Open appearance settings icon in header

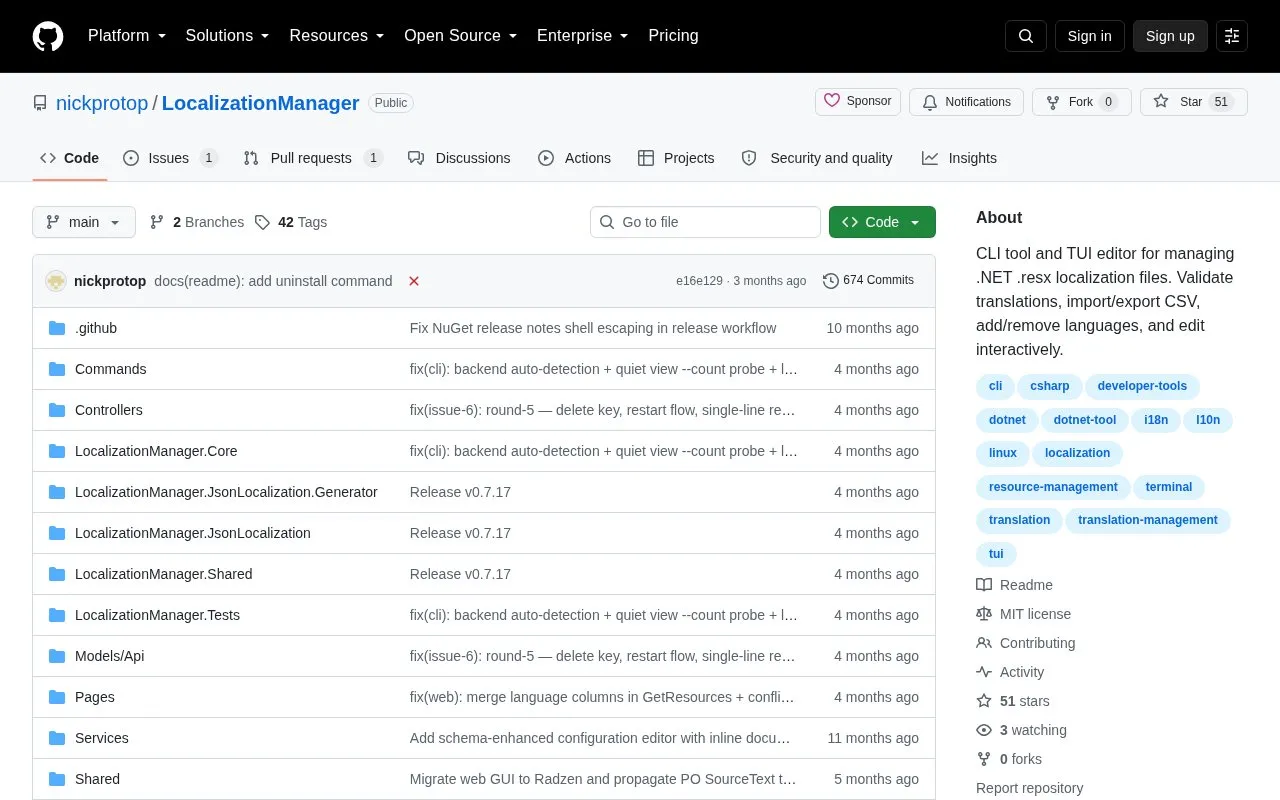click(1232, 36)
